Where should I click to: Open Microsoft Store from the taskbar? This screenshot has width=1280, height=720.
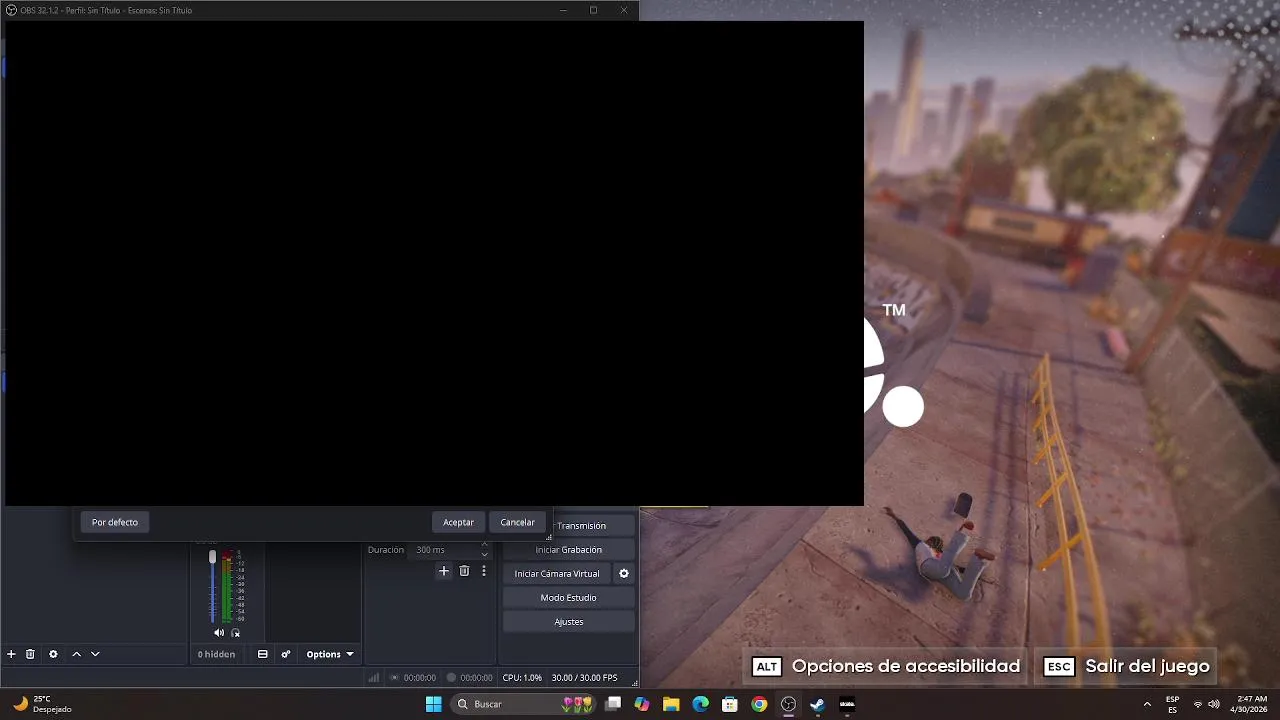(x=730, y=704)
